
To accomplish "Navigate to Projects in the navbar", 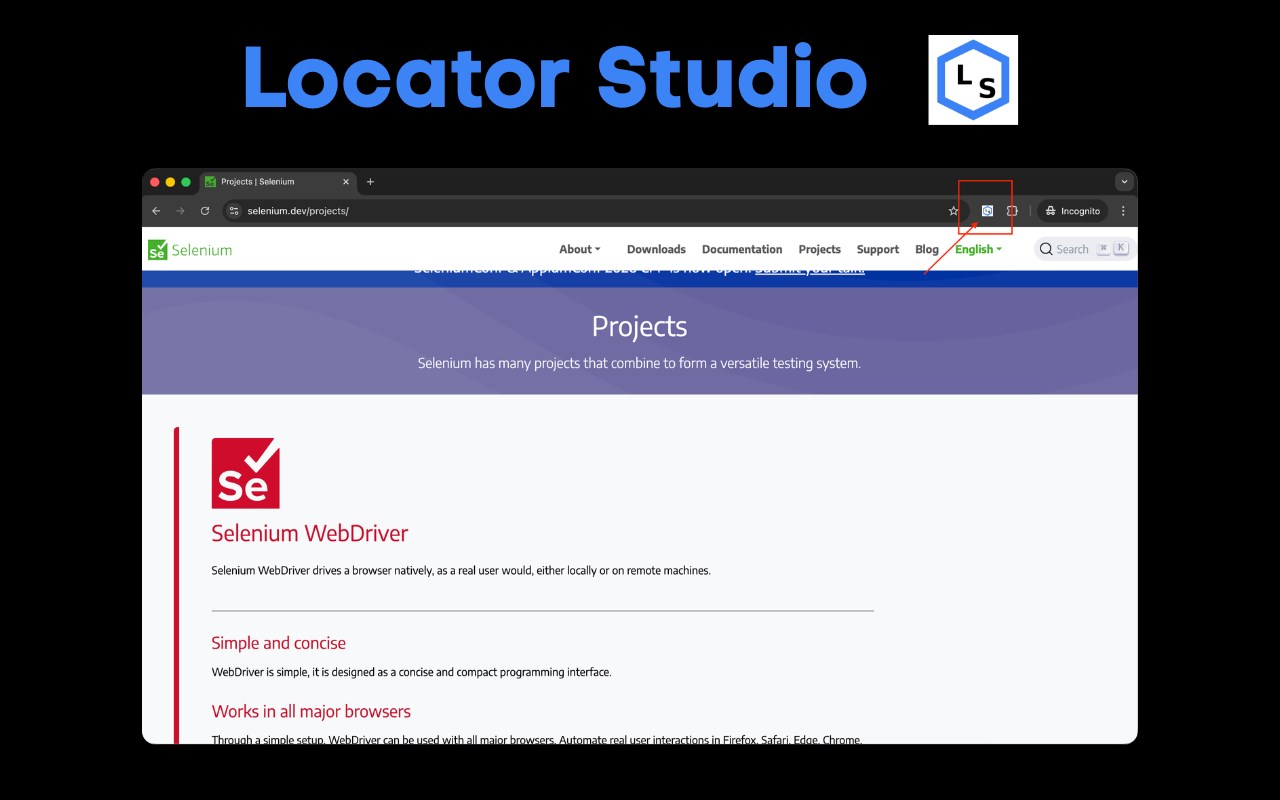I will pos(819,249).
